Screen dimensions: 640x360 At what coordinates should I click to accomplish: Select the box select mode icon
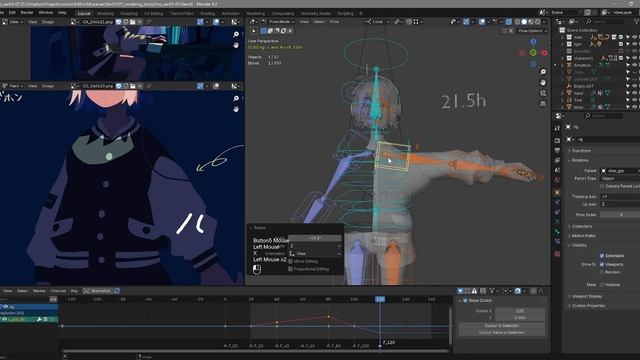(x=263, y=31)
